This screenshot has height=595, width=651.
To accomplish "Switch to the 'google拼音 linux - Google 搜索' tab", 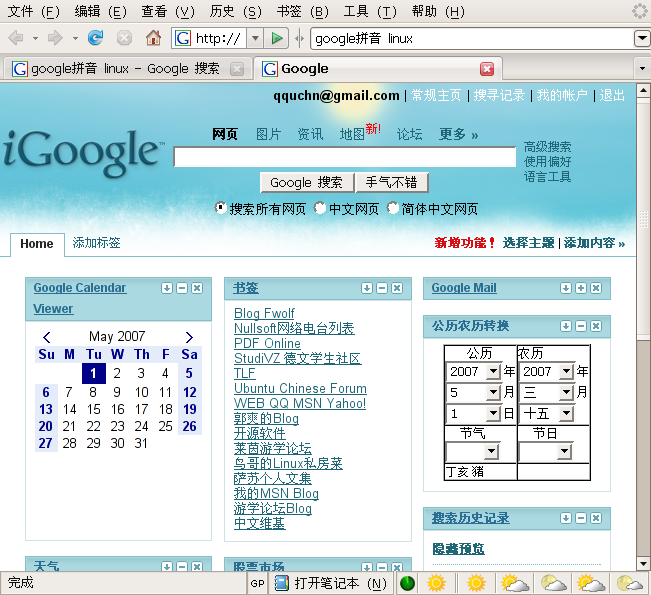I will [x=126, y=69].
